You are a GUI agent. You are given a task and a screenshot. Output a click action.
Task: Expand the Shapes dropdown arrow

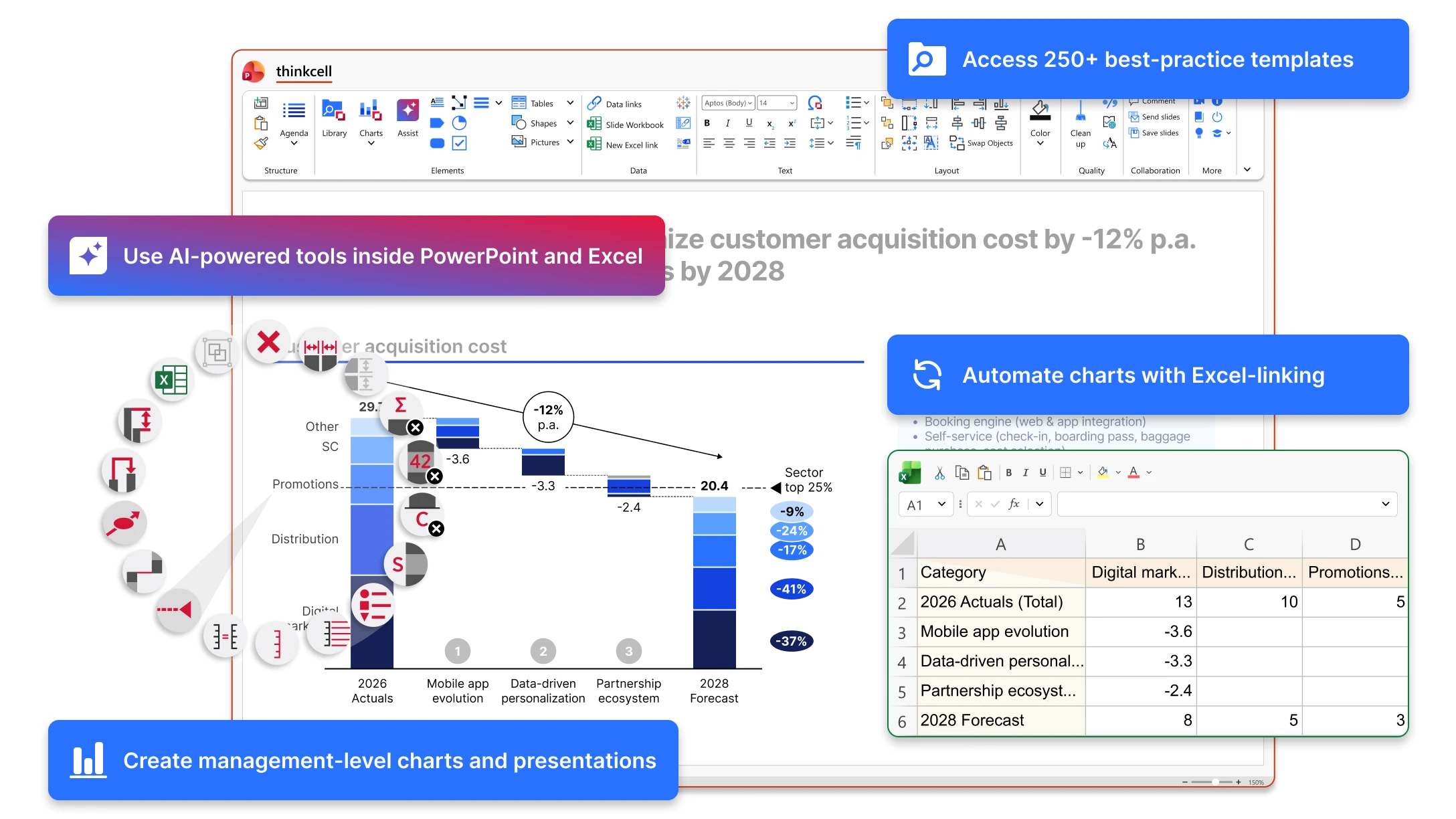click(570, 123)
